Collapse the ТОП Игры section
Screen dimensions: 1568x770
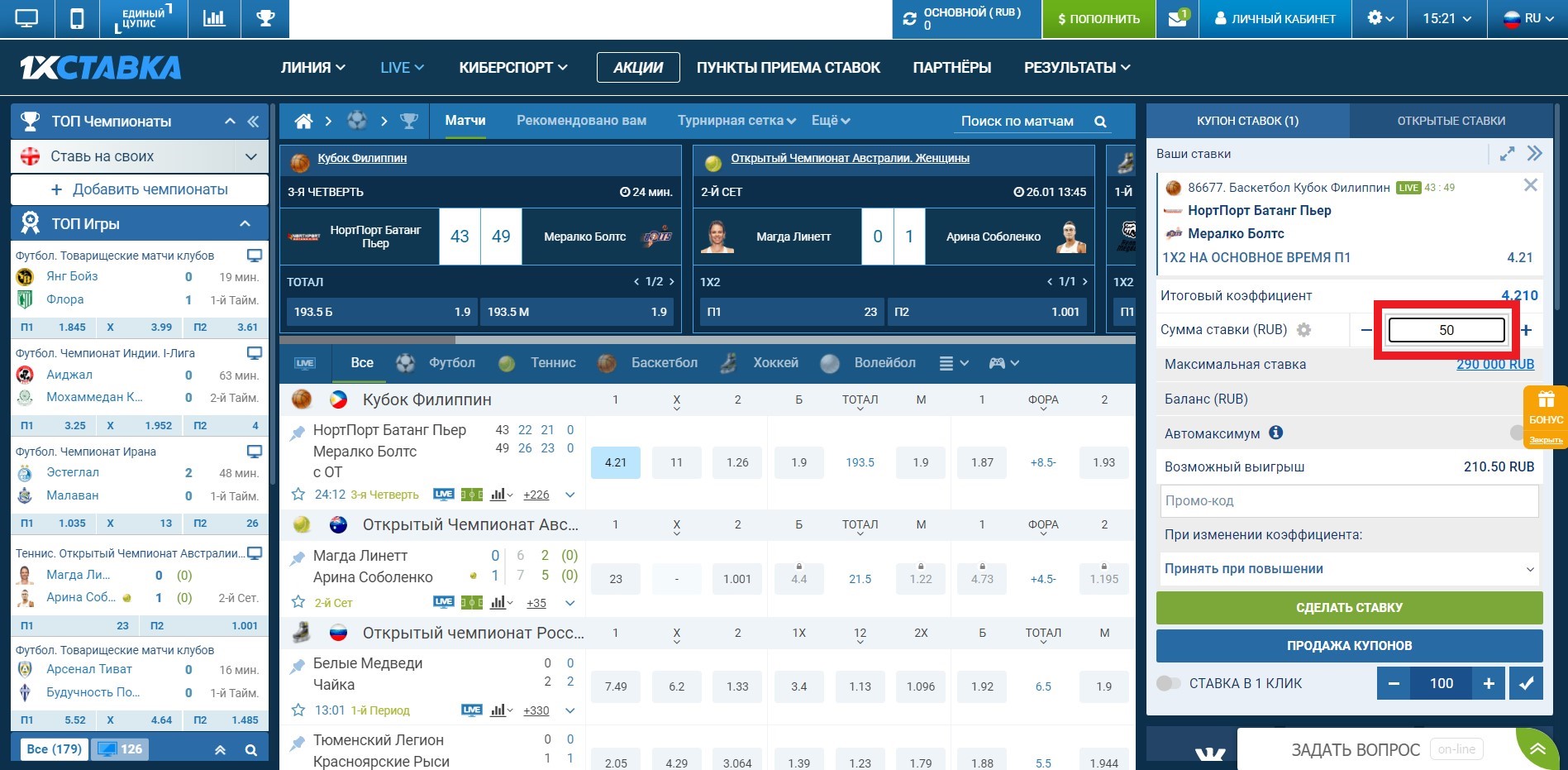245,223
